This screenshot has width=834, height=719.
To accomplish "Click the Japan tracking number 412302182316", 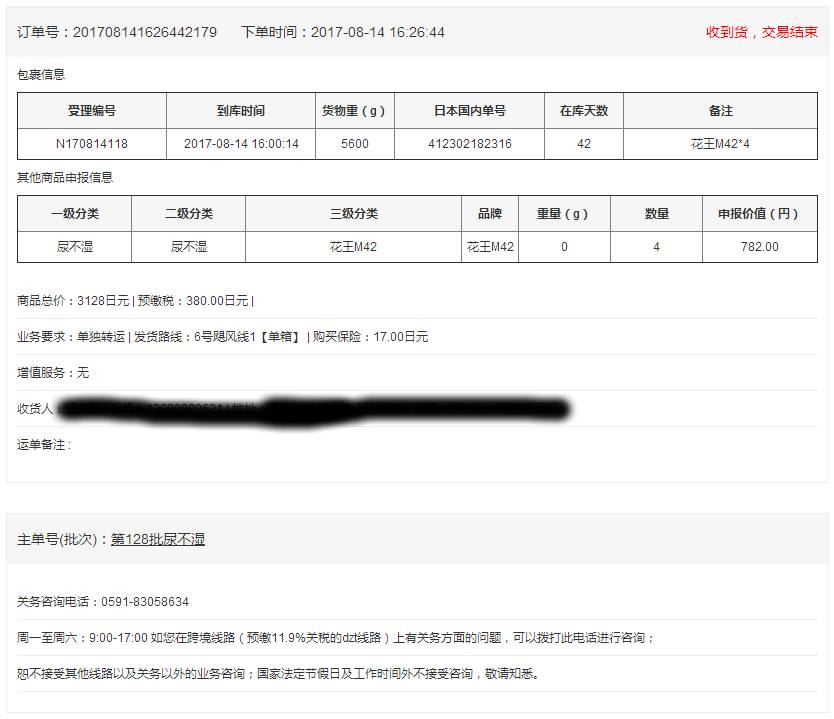I will (469, 144).
